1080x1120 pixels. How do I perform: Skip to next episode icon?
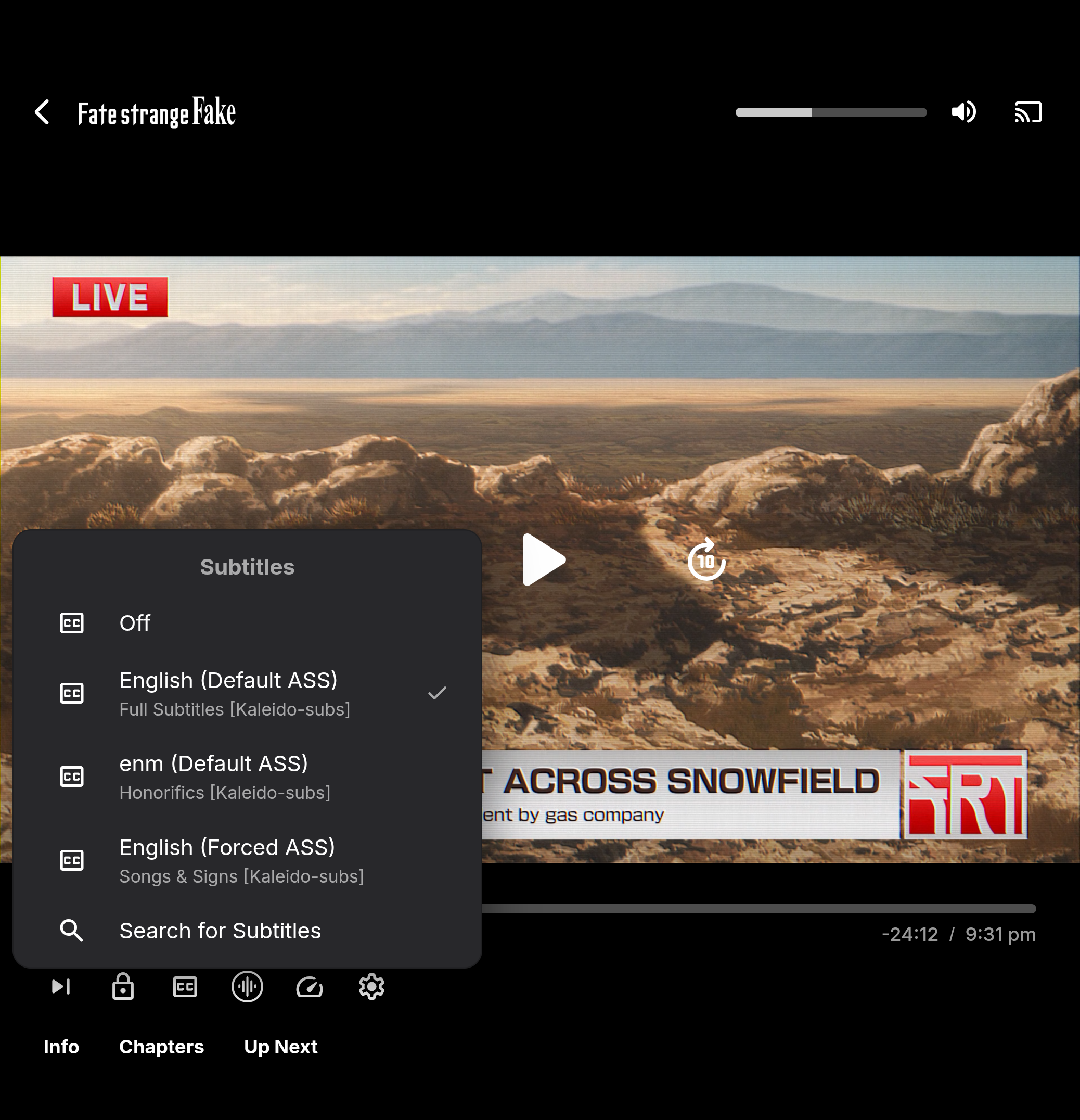coord(61,986)
